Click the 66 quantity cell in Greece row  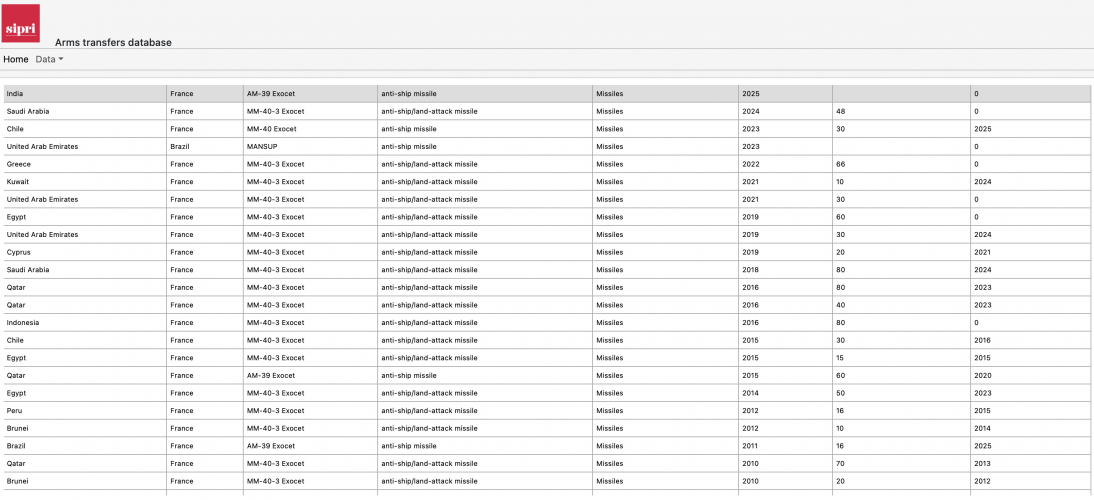point(901,164)
